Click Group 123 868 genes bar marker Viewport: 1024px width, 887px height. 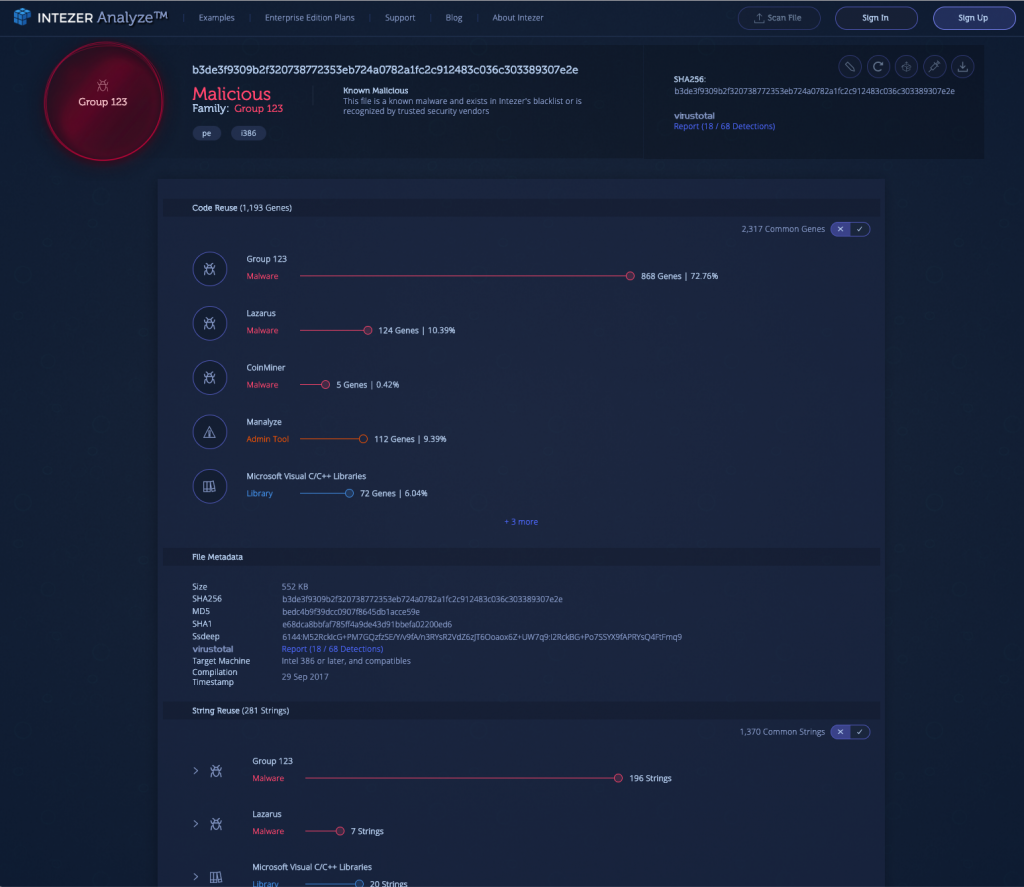pyautogui.click(x=630, y=276)
